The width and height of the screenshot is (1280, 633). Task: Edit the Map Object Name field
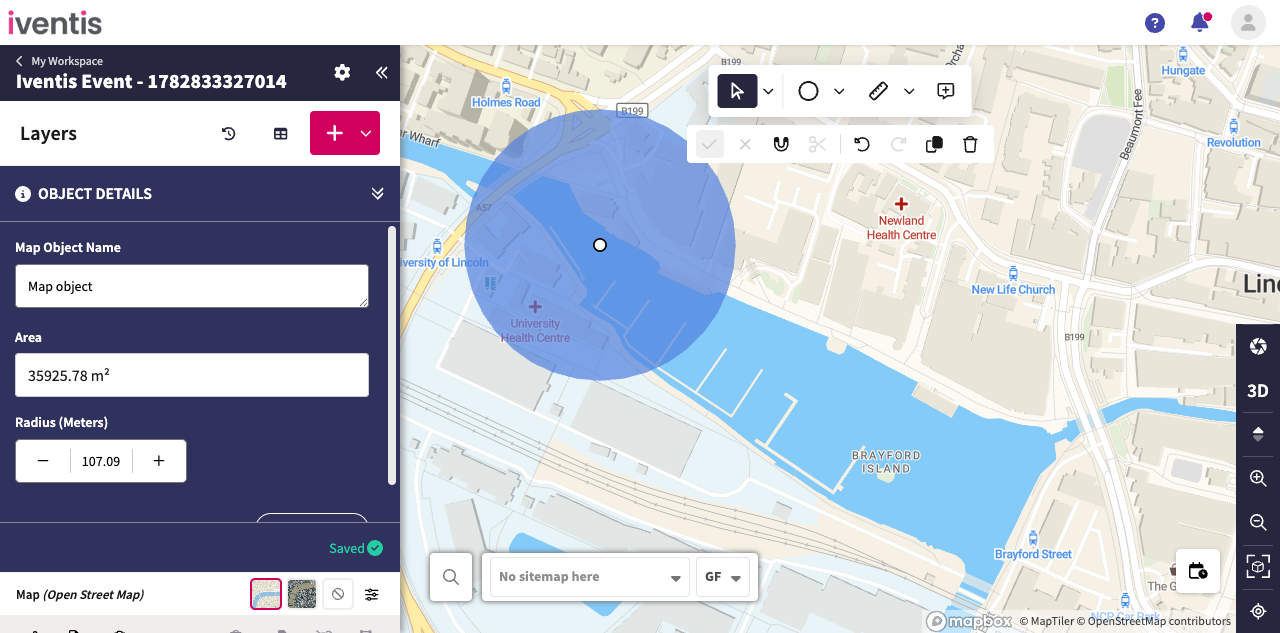[192, 286]
